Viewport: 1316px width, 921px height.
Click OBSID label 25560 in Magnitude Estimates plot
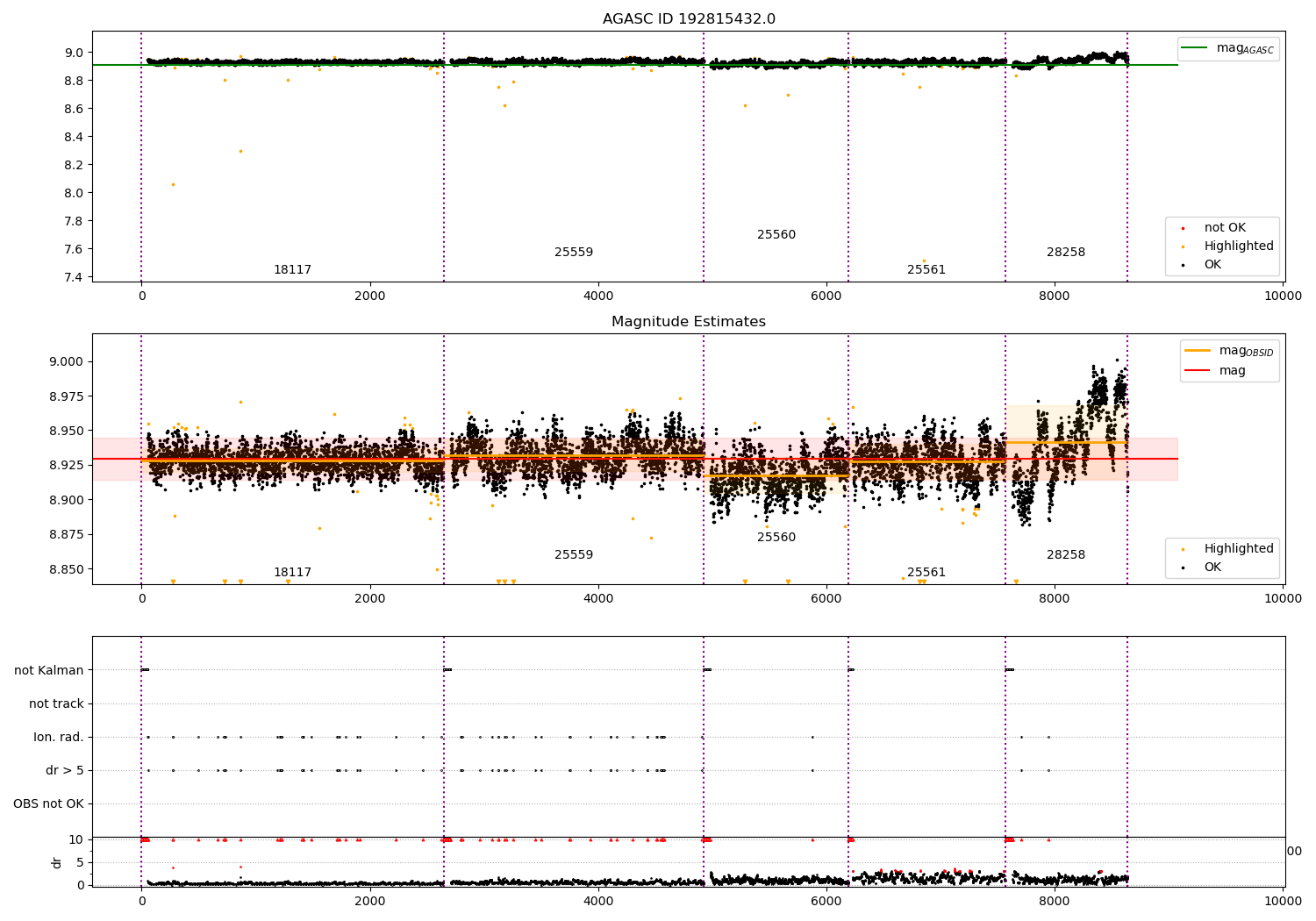[776, 538]
